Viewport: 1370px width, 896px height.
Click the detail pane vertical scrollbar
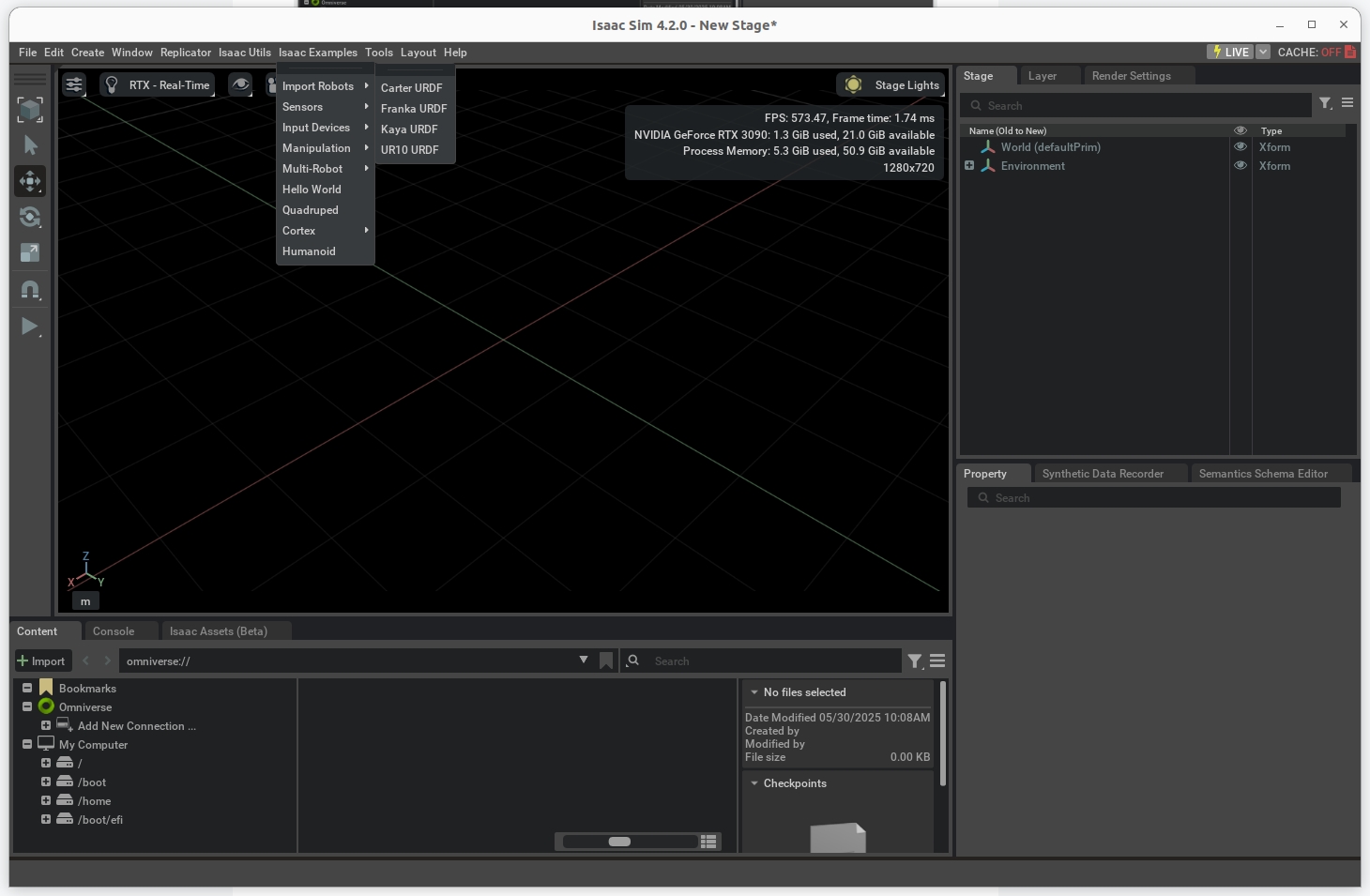click(942, 734)
